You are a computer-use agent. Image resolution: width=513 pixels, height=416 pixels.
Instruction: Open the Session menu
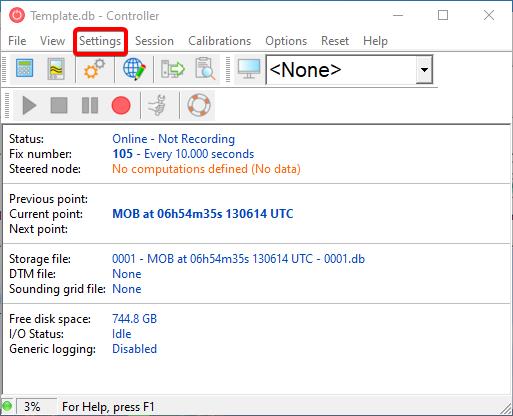[154, 41]
